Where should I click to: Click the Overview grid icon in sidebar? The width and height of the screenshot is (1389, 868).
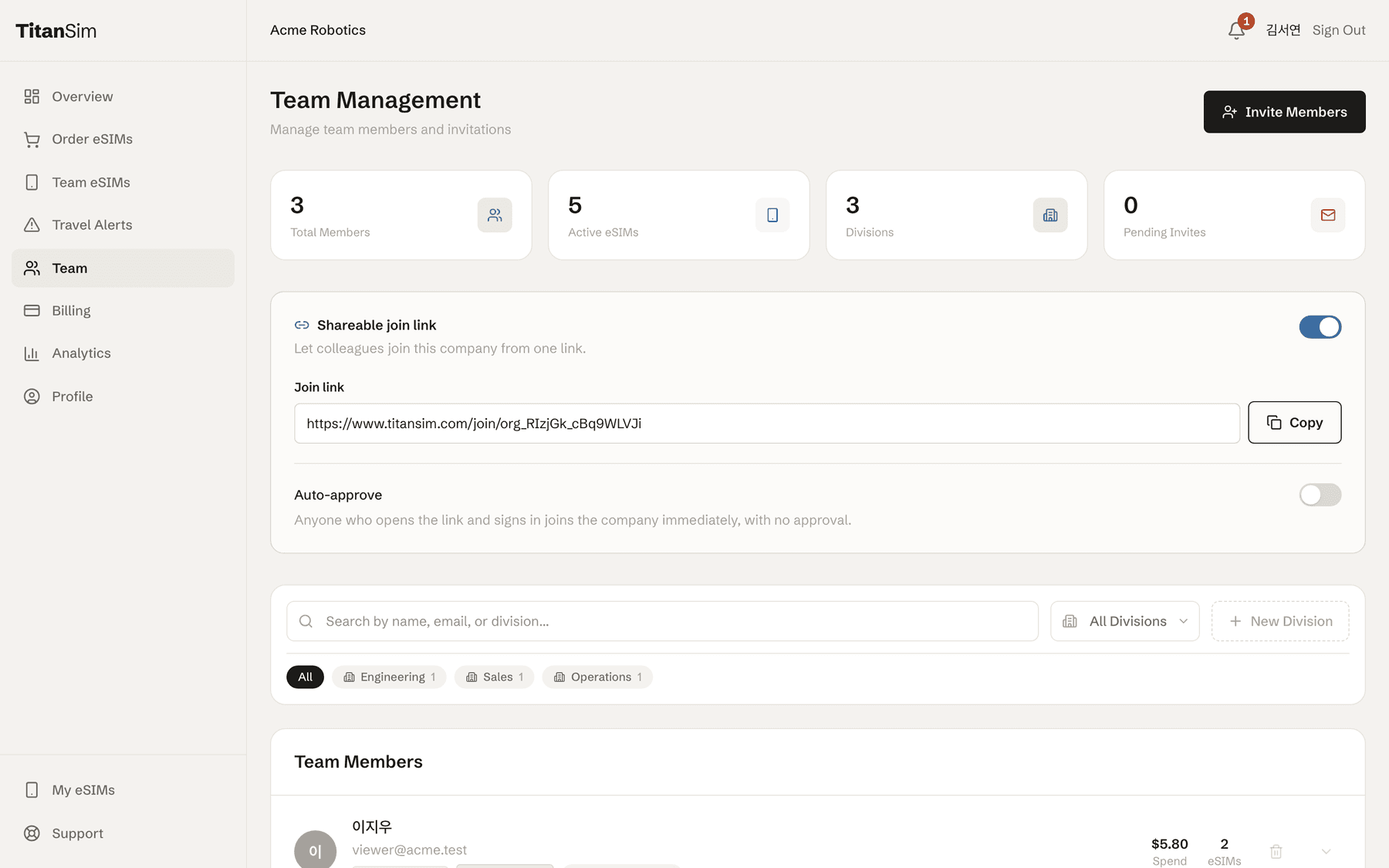[32, 96]
